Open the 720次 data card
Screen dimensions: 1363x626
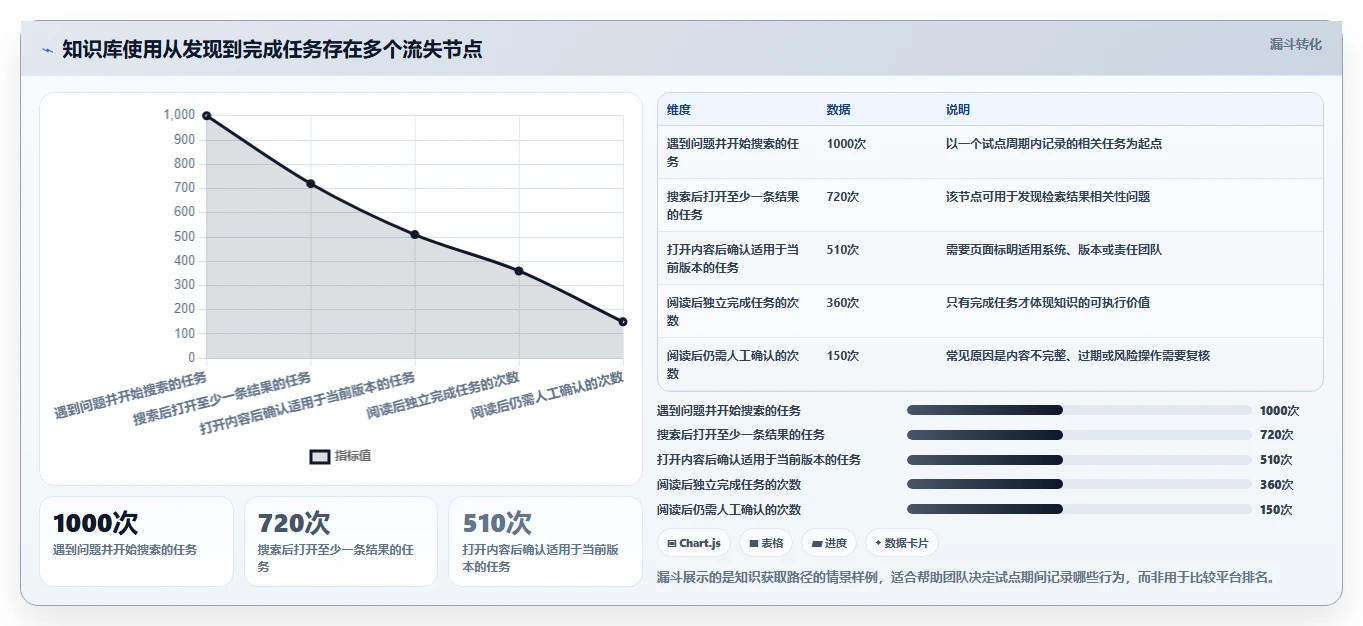(341, 541)
